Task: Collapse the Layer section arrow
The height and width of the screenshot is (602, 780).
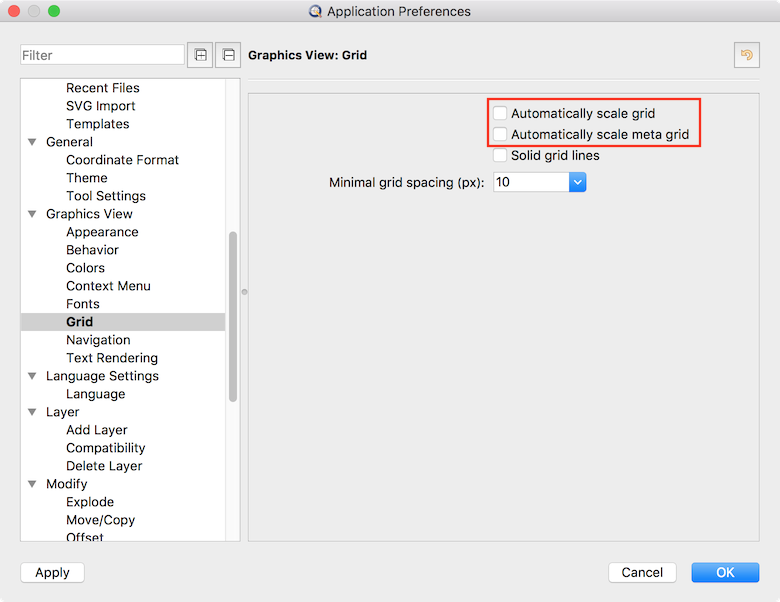Action: [32, 412]
